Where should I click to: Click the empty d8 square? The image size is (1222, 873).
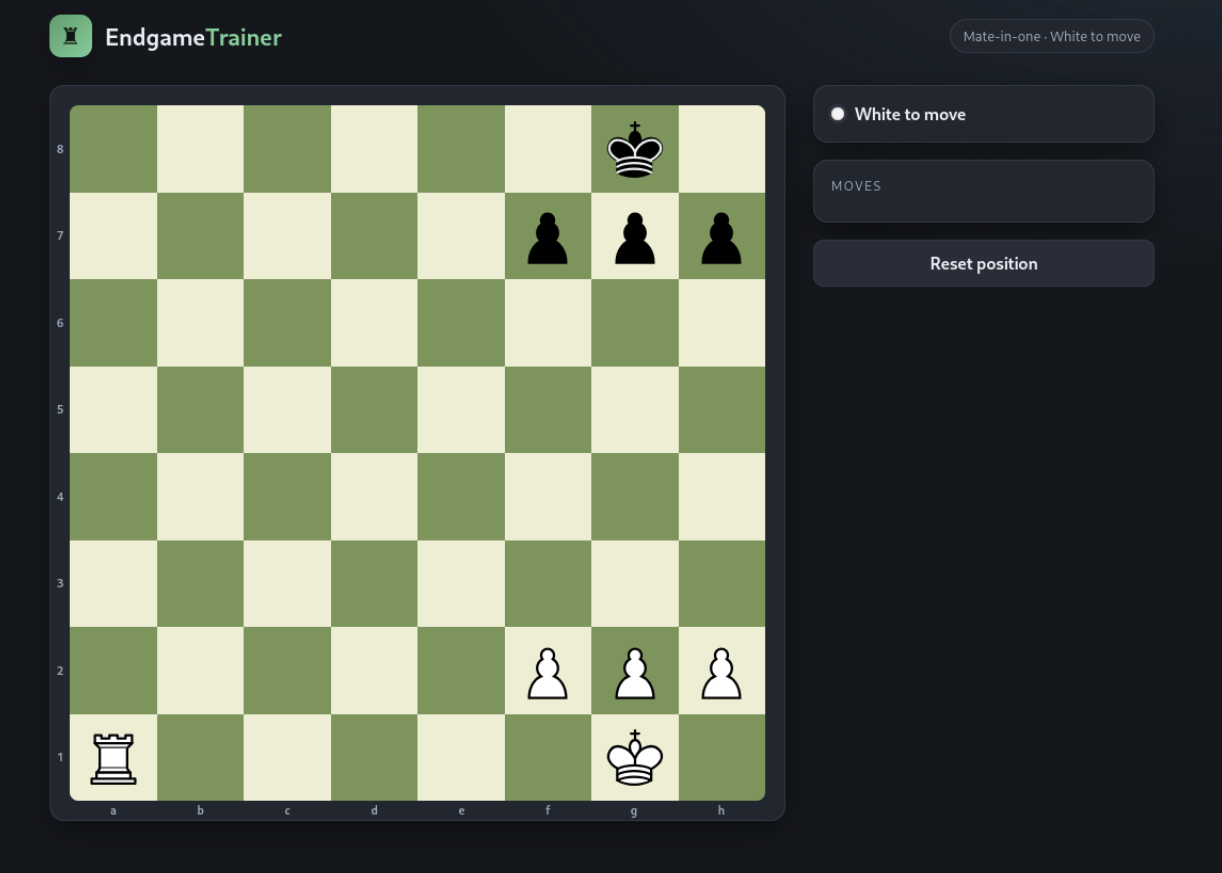point(374,149)
